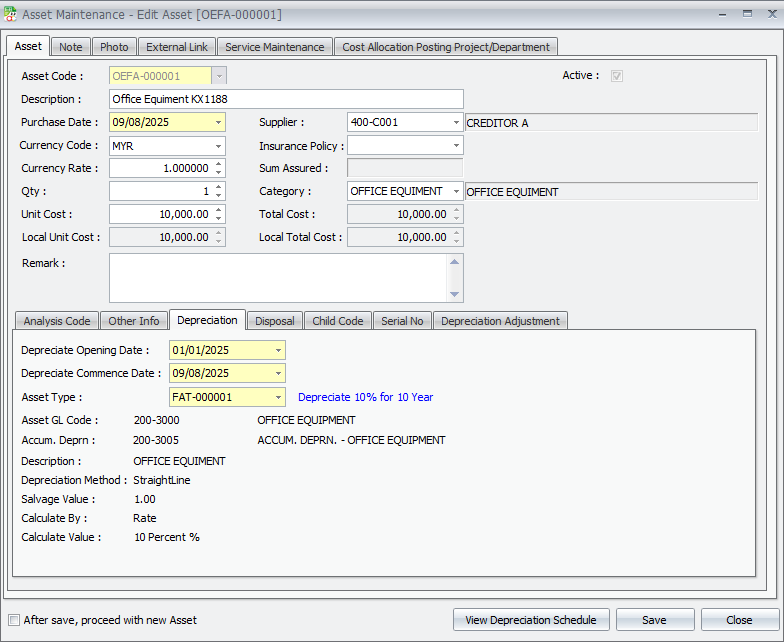Click the application icon in the title bar
Screen dimensions: 784x642
(x=10, y=14)
